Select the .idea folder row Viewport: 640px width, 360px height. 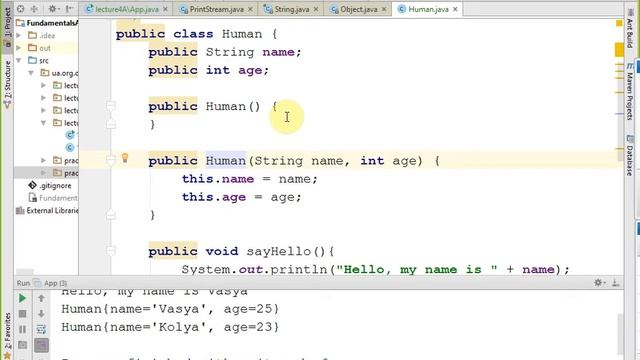[x=46, y=36]
